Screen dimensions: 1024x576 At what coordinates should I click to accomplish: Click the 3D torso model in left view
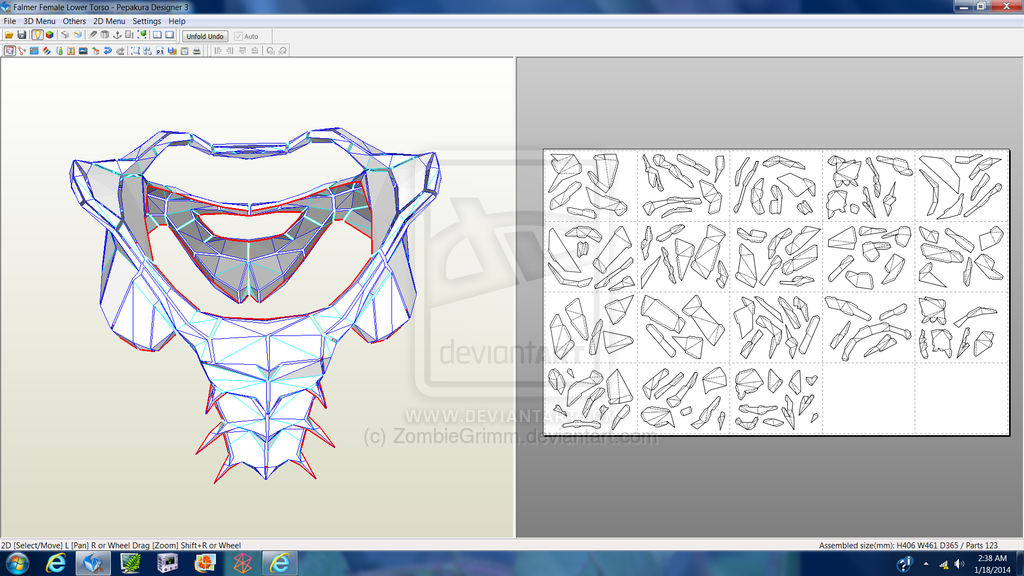(x=256, y=304)
